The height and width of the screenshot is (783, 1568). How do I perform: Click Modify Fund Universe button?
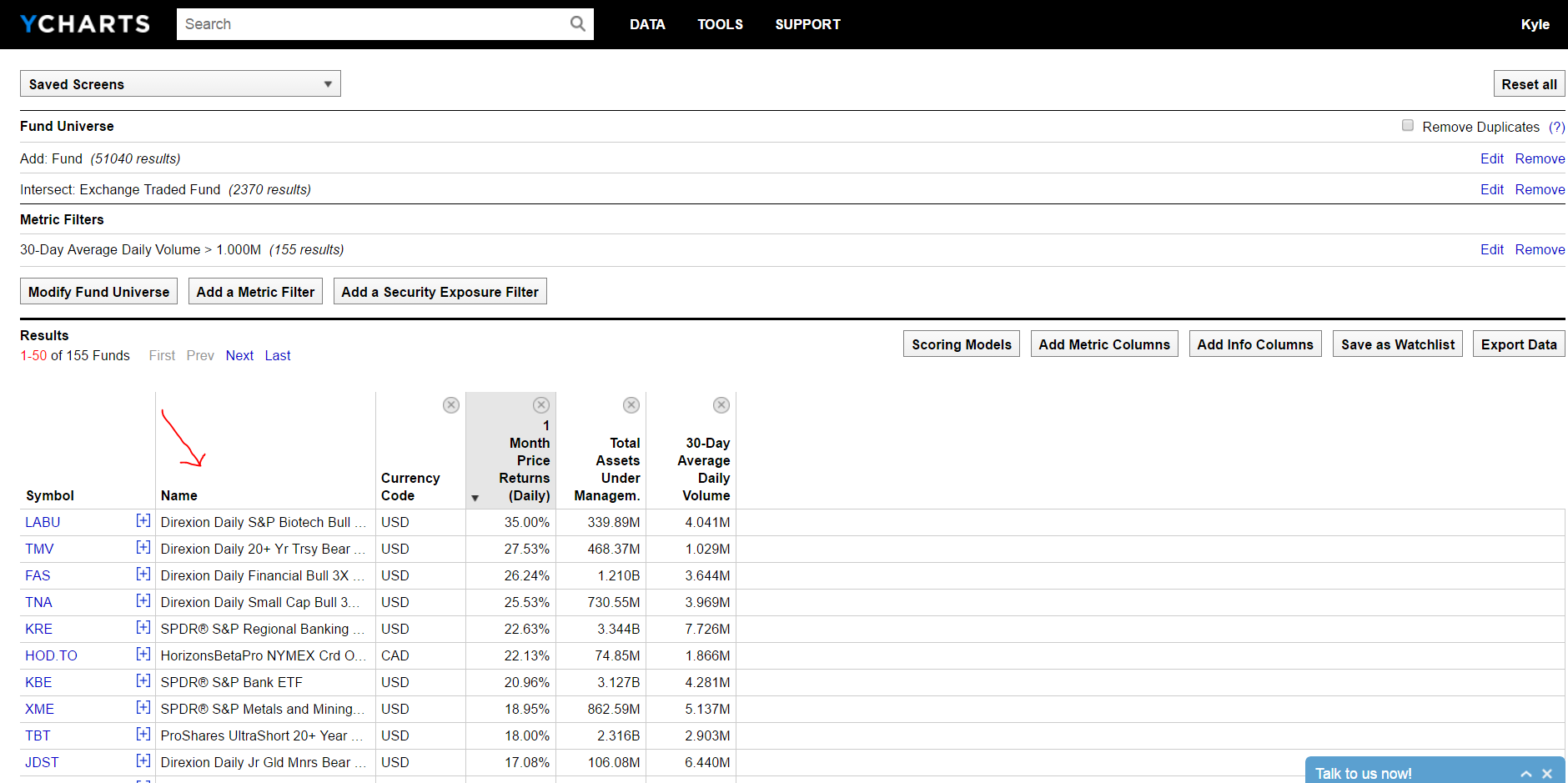tap(98, 291)
